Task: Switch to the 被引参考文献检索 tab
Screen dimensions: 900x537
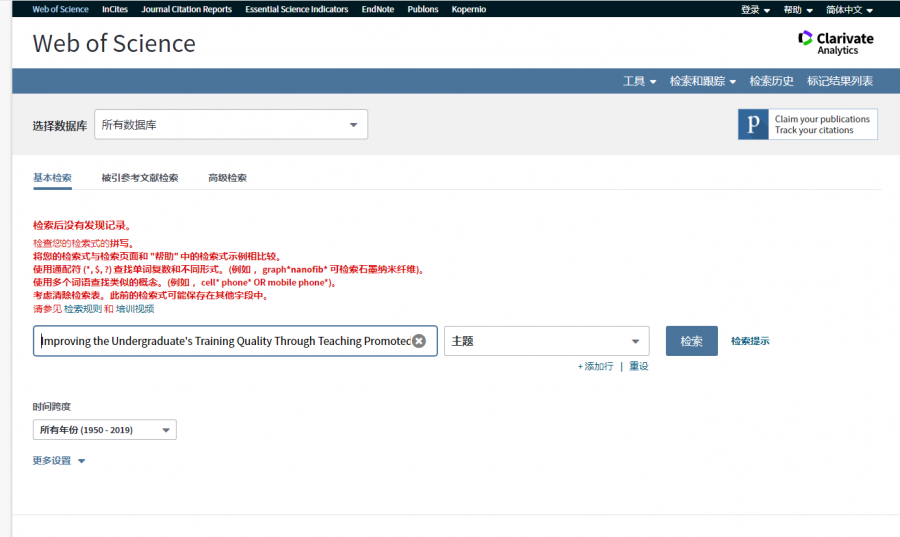Action: tap(140, 178)
